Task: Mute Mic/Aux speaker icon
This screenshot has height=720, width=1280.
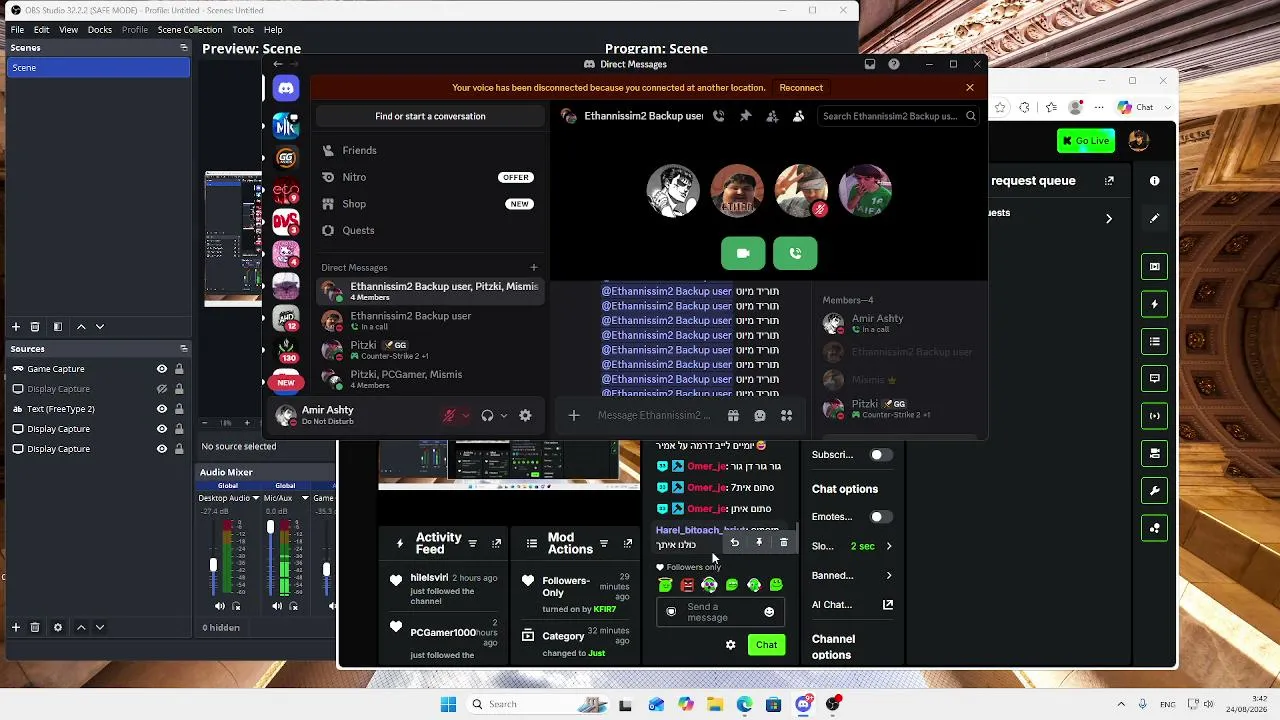Action: click(277, 606)
